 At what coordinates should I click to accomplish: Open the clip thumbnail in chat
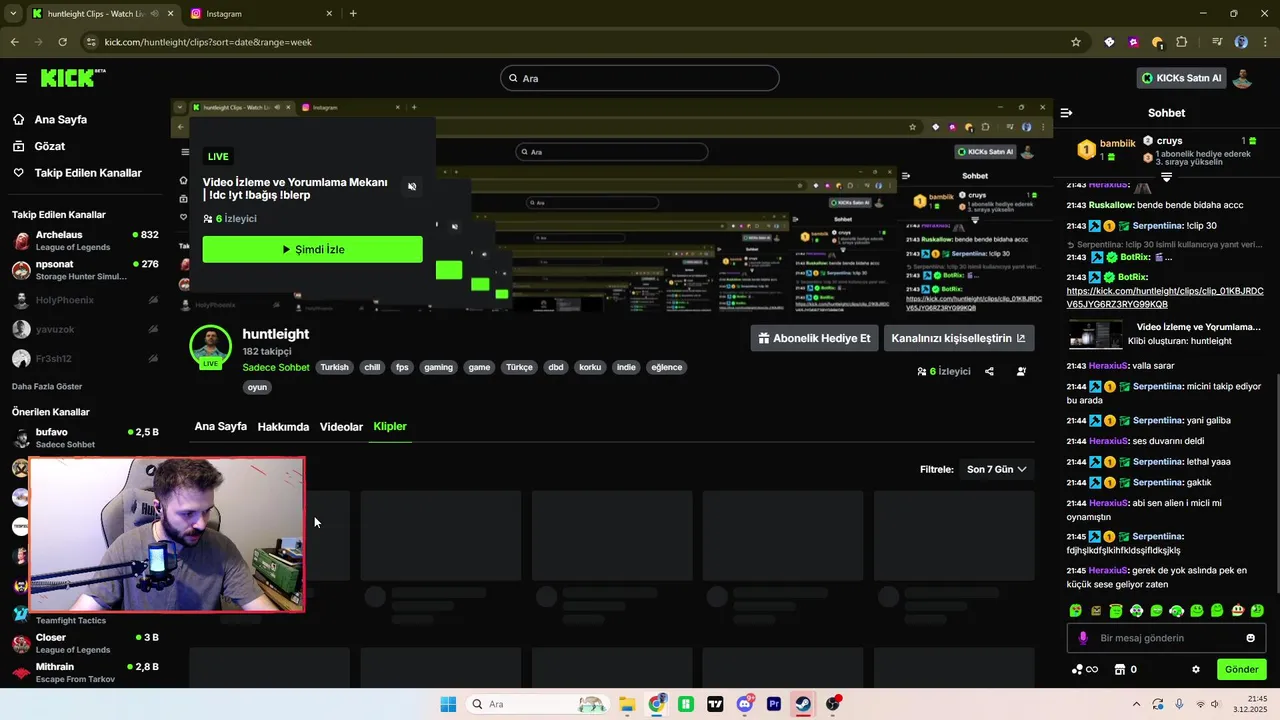[1096, 334]
